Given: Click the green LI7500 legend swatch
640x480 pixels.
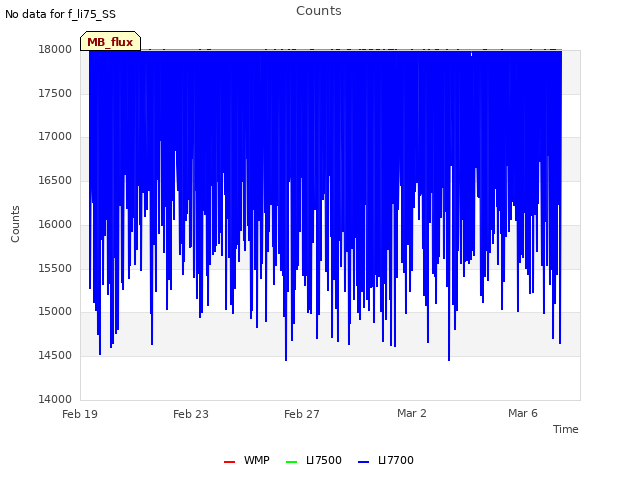Looking at the screenshot, I should point(291,462).
